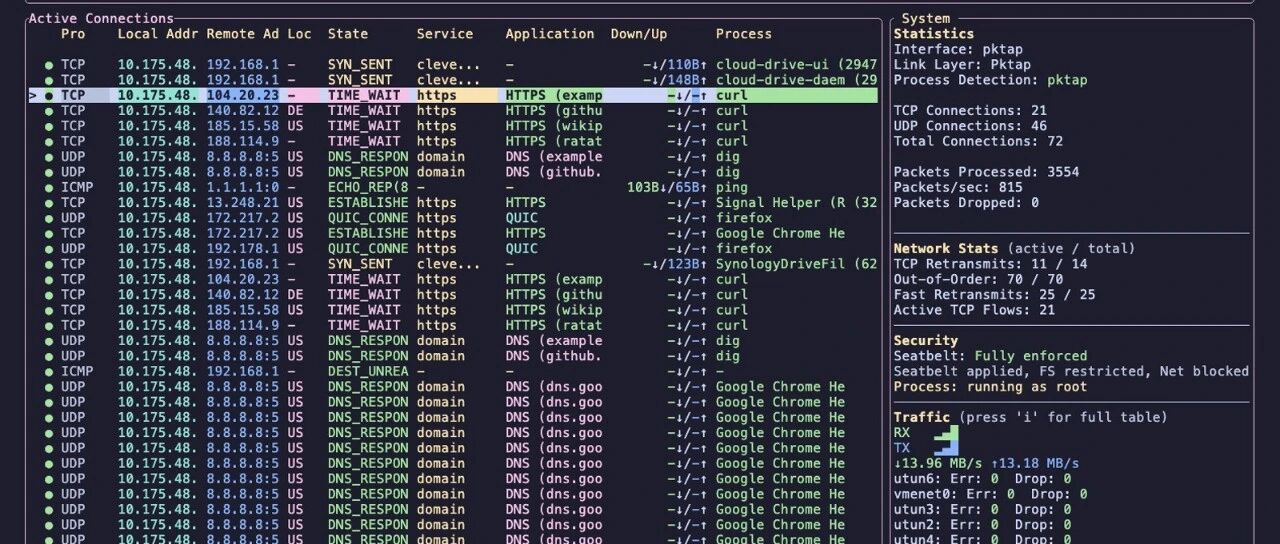Click the 'DEST_UNREA' state cell
The height and width of the screenshot is (544, 1280).
coord(368,371)
